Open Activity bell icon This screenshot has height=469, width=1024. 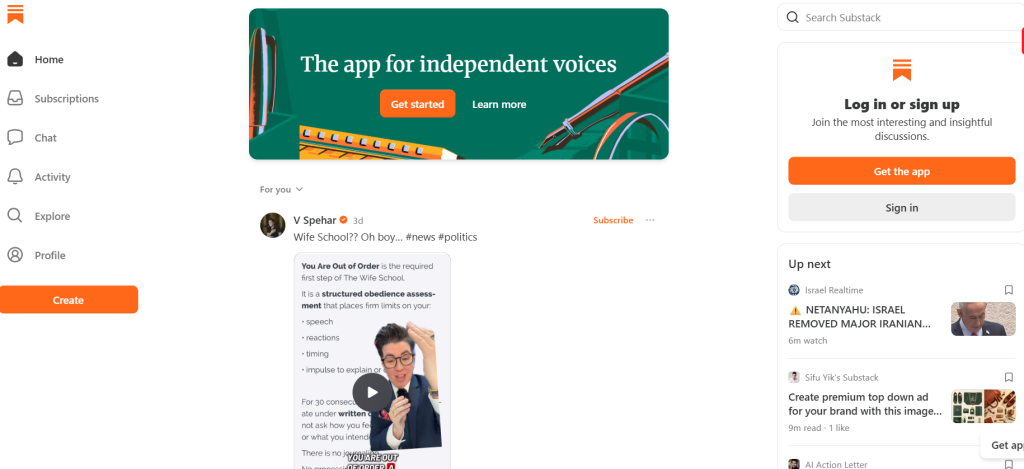click(x=15, y=177)
